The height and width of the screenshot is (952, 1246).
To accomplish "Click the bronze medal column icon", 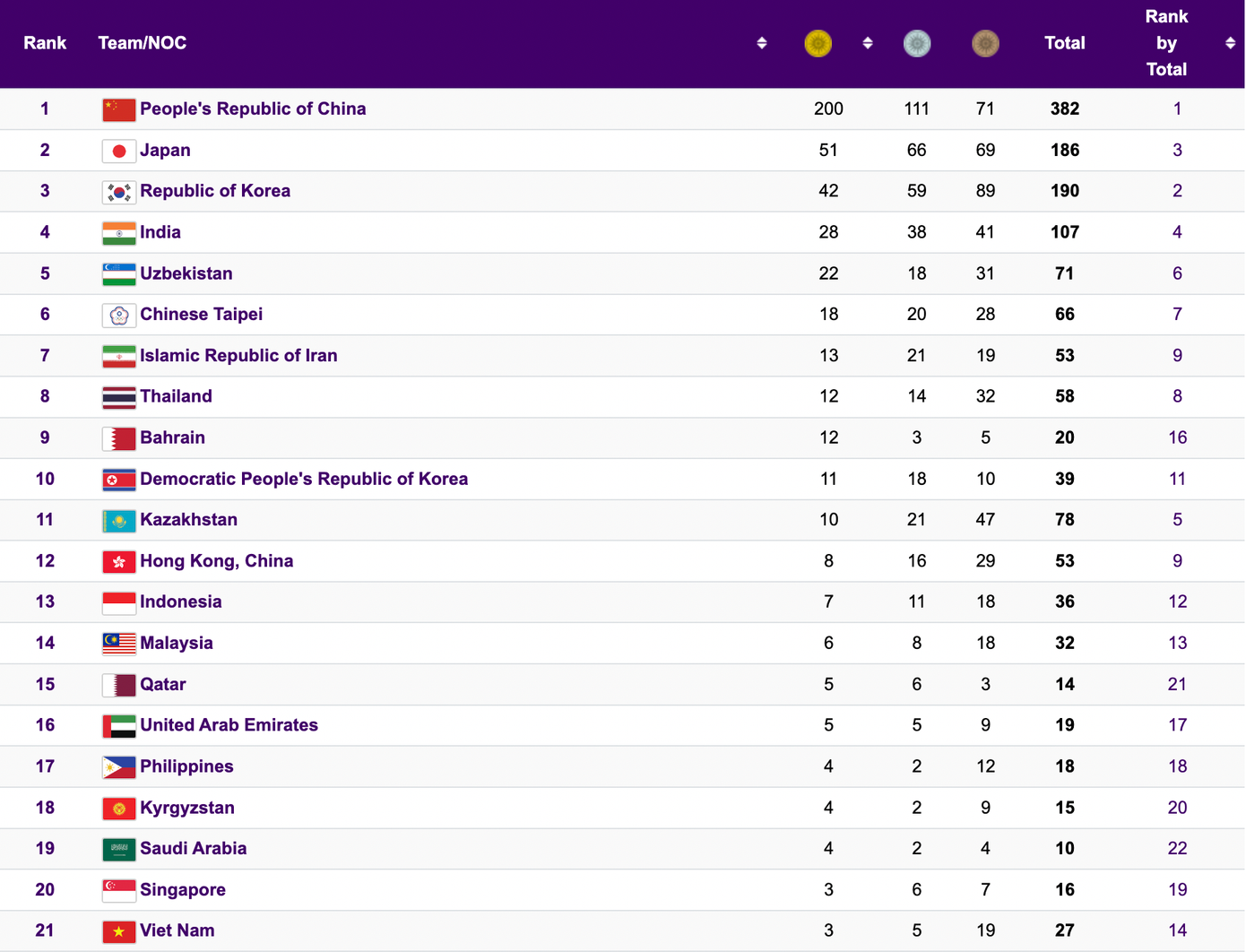I will 985,43.
